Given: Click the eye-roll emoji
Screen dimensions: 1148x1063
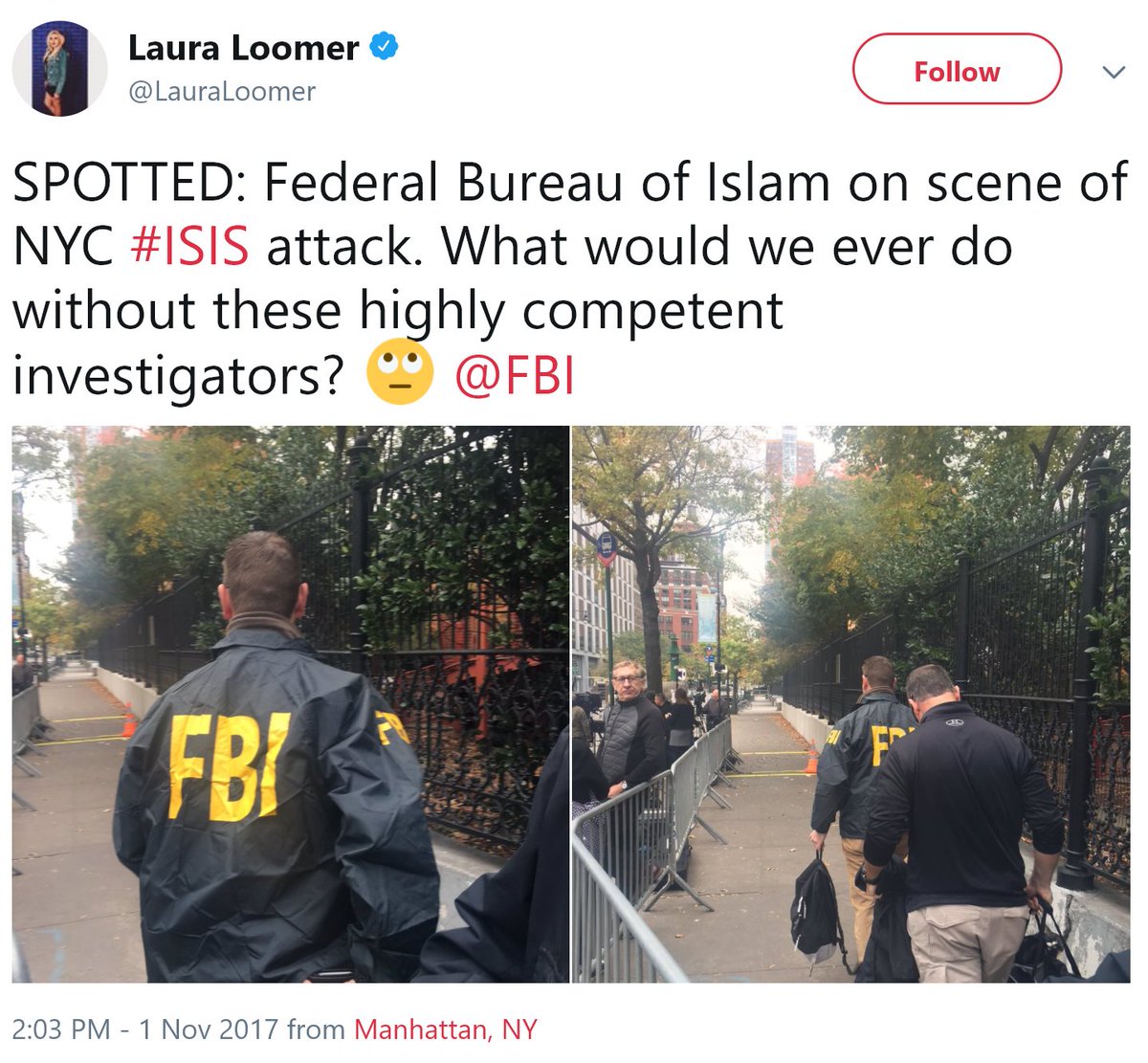Looking at the screenshot, I should [400, 376].
